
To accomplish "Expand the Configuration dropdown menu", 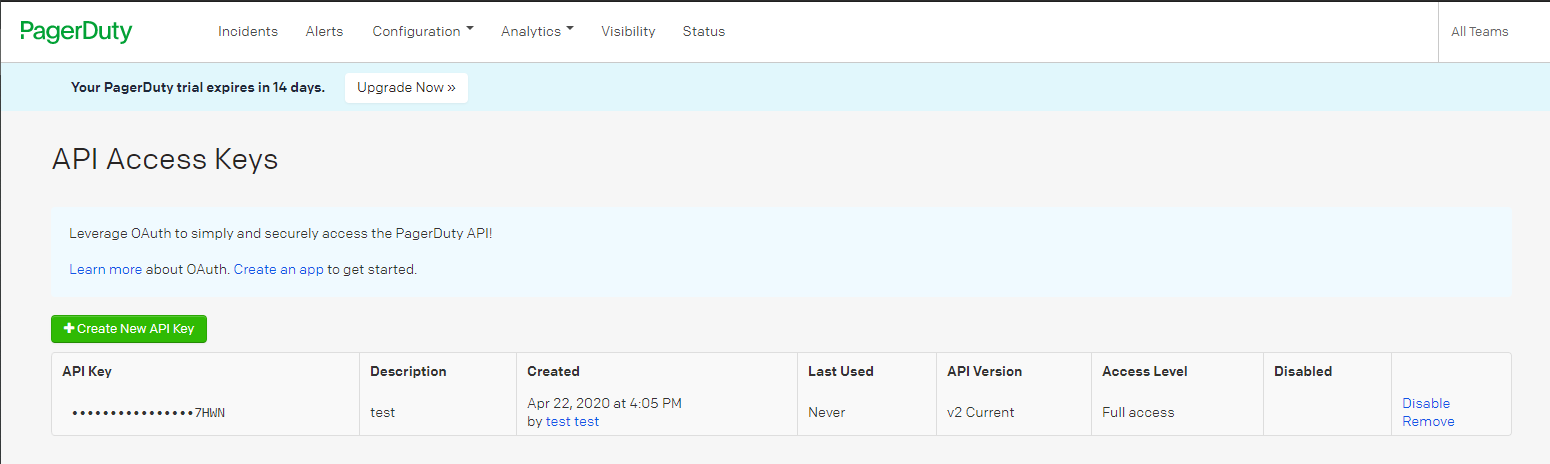I will click(423, 31).
